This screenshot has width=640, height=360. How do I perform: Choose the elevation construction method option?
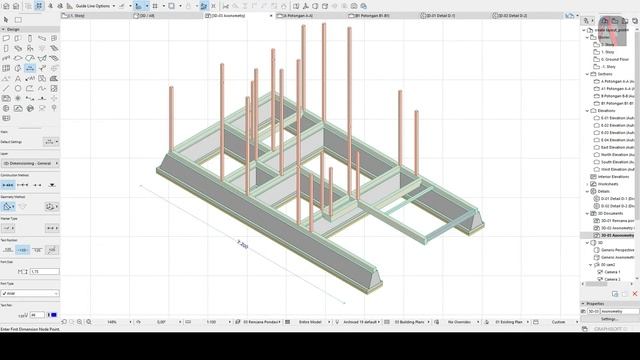pos(52,185)
